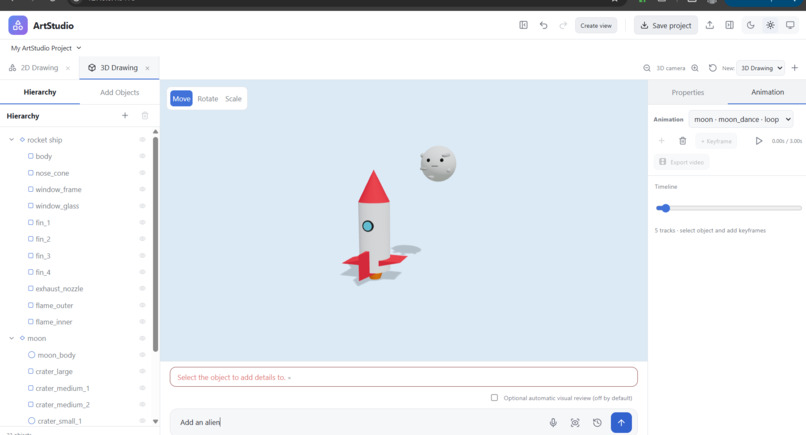Enable optional automatic visual review checkbox
Image resolution: width=806 pixels, height=435 pixels.
[x=494, y=397]
